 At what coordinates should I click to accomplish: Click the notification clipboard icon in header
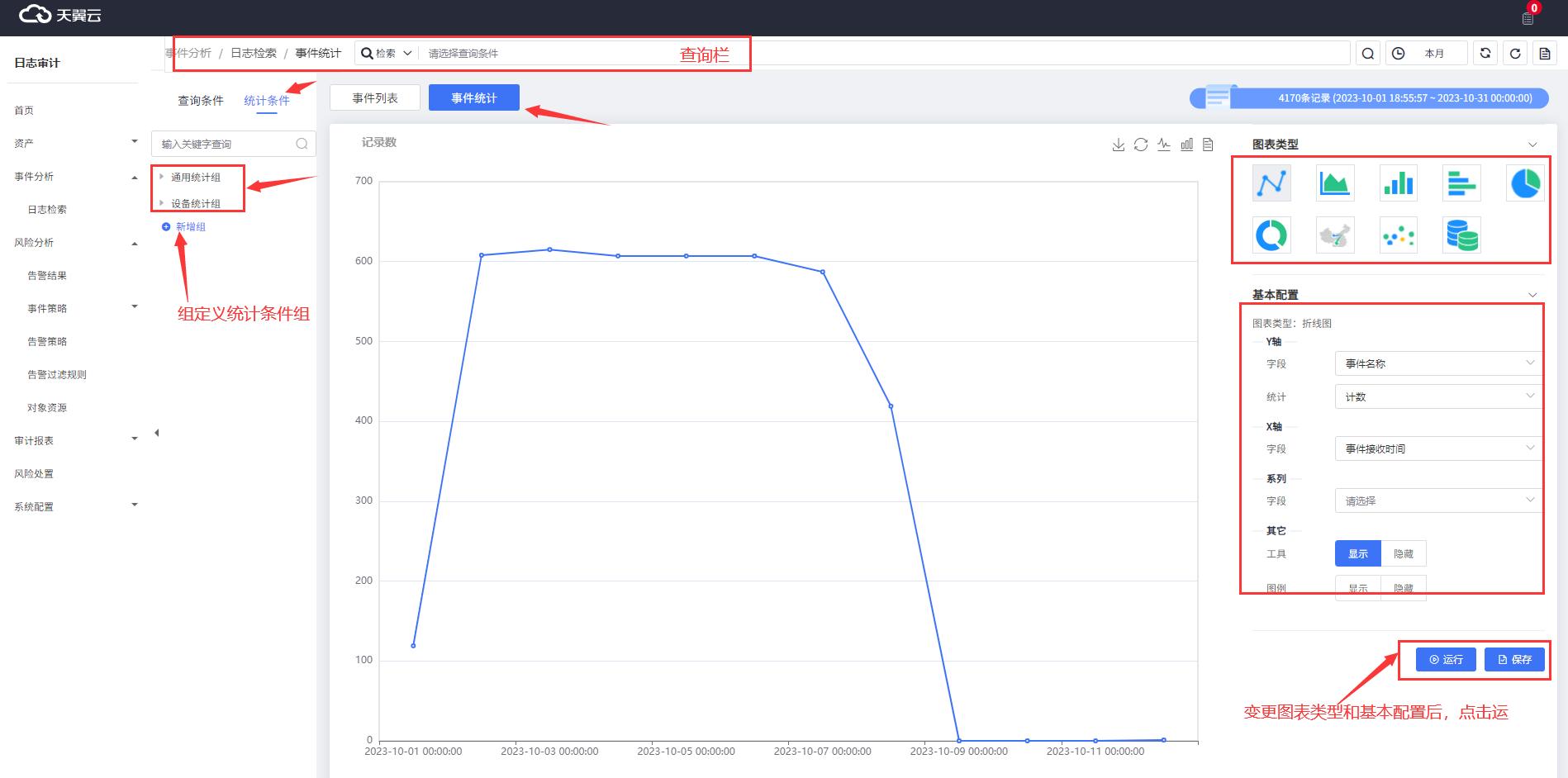coord(1528,18)
